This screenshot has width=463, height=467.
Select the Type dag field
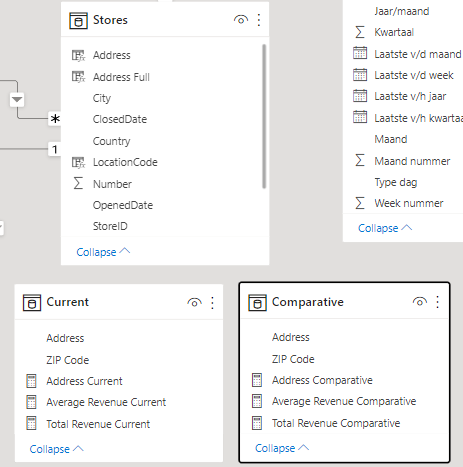396,182
